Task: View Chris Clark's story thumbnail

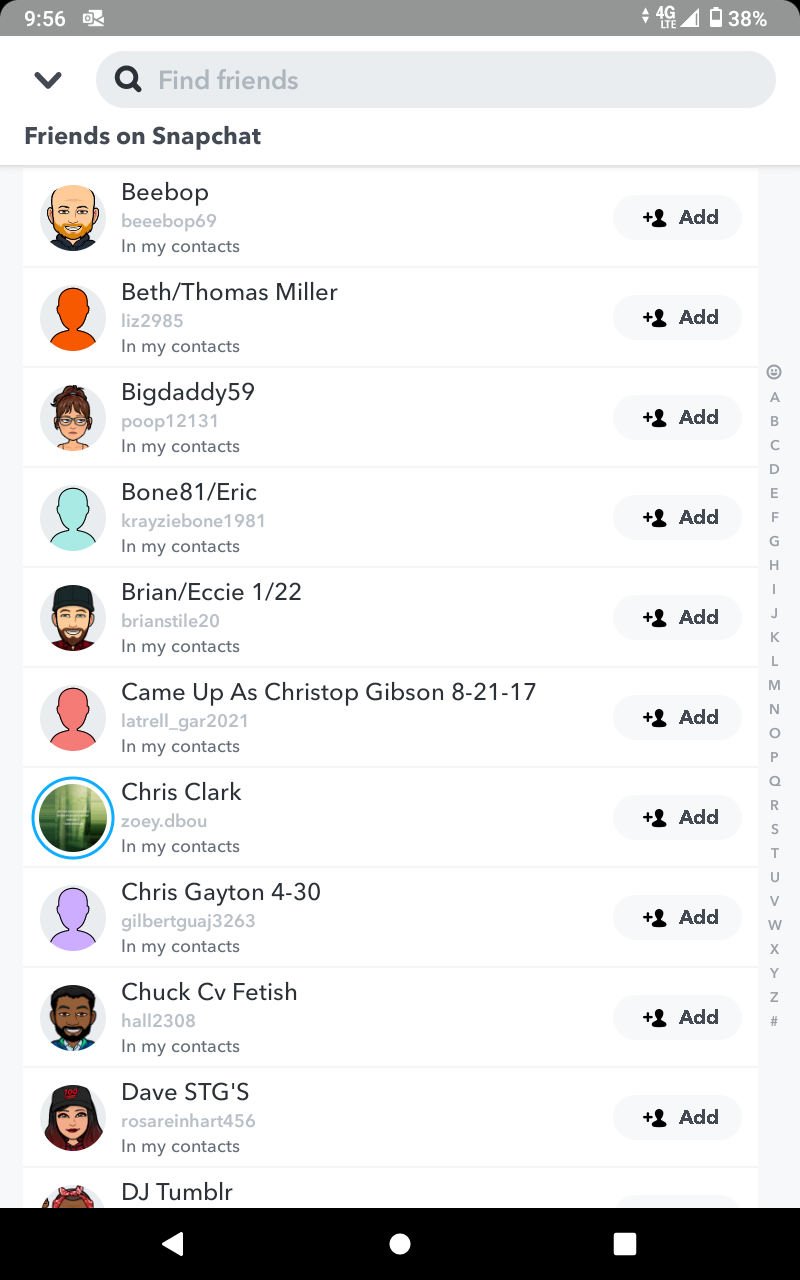Action: 73,817
